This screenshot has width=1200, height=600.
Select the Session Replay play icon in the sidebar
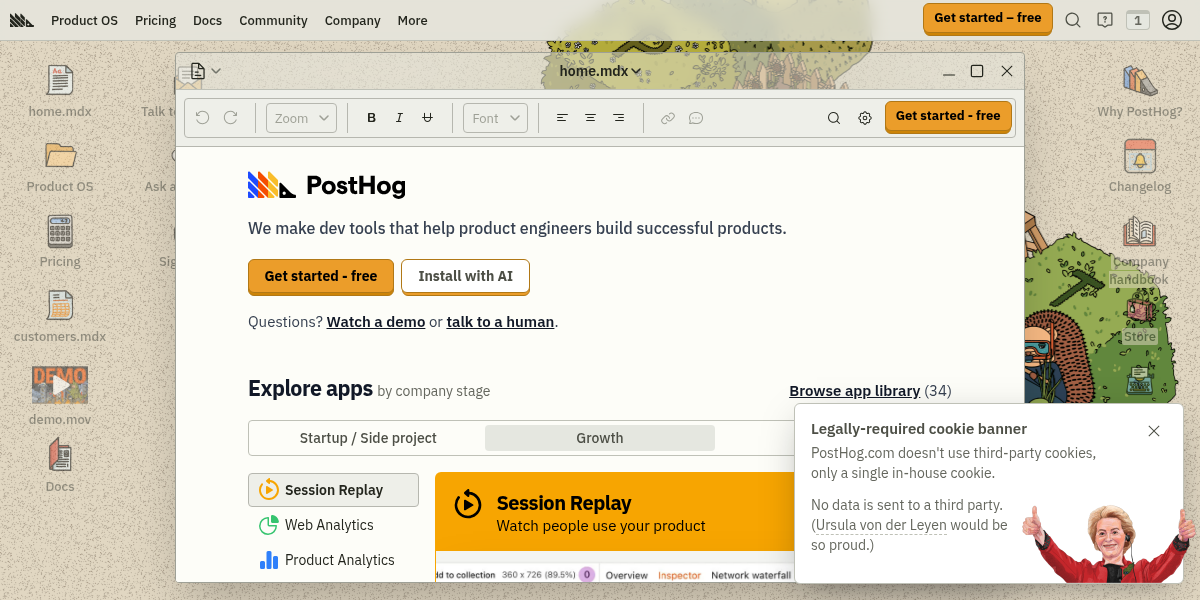click(x=268, y=490)
